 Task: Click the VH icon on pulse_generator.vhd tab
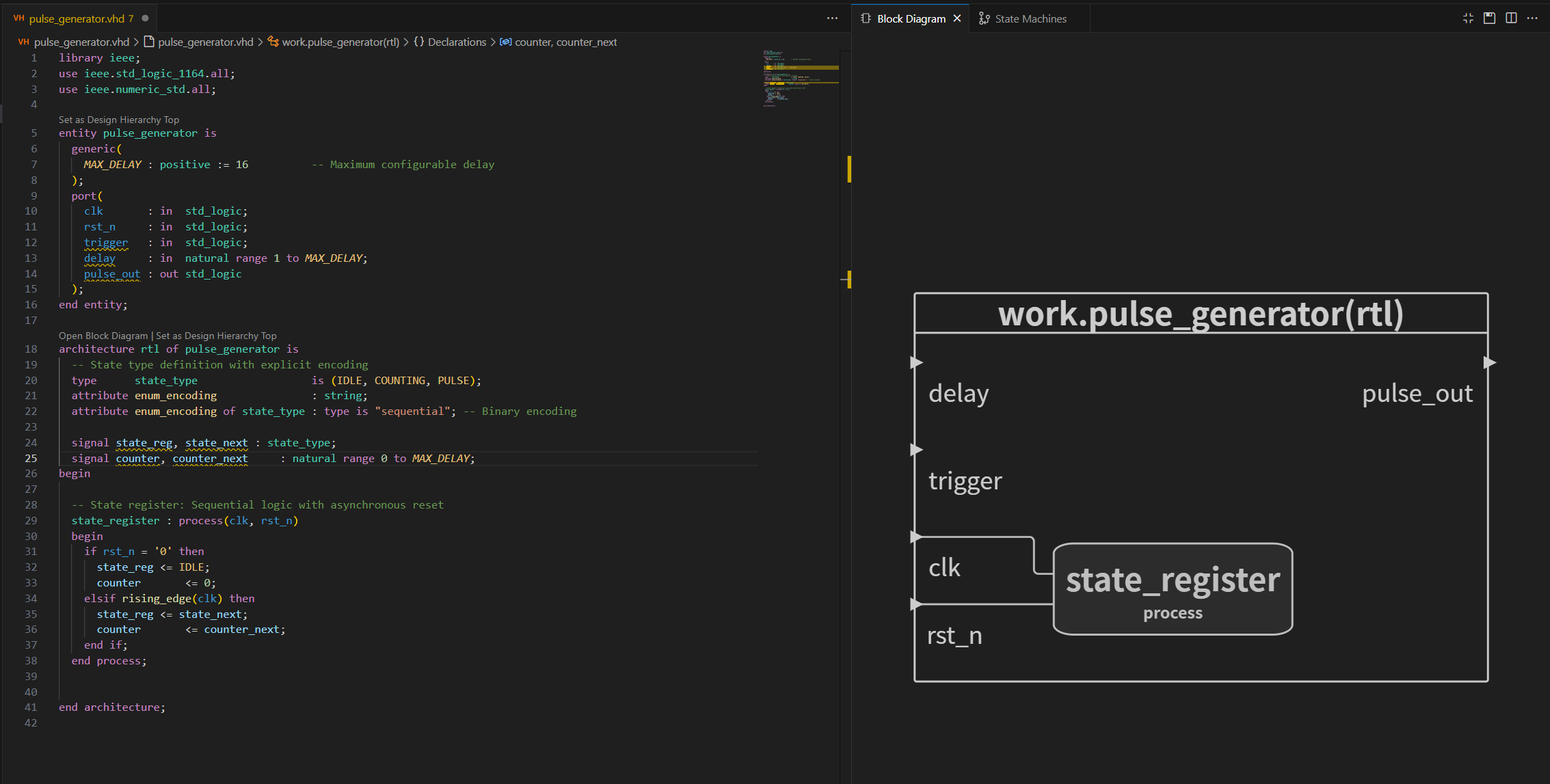coord(19,18)
